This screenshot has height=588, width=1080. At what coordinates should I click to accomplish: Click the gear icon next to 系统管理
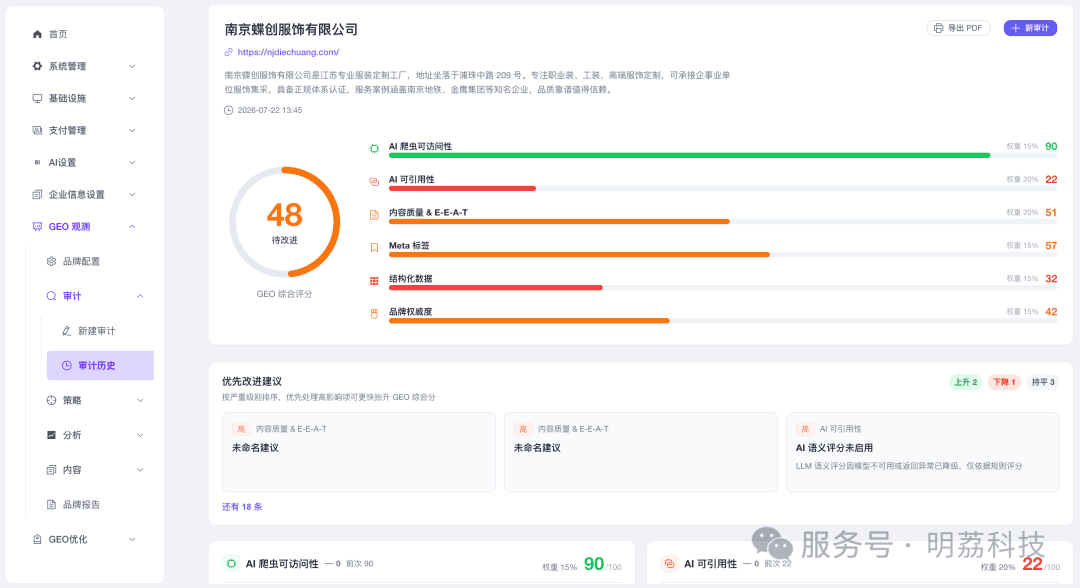[37, 66]
